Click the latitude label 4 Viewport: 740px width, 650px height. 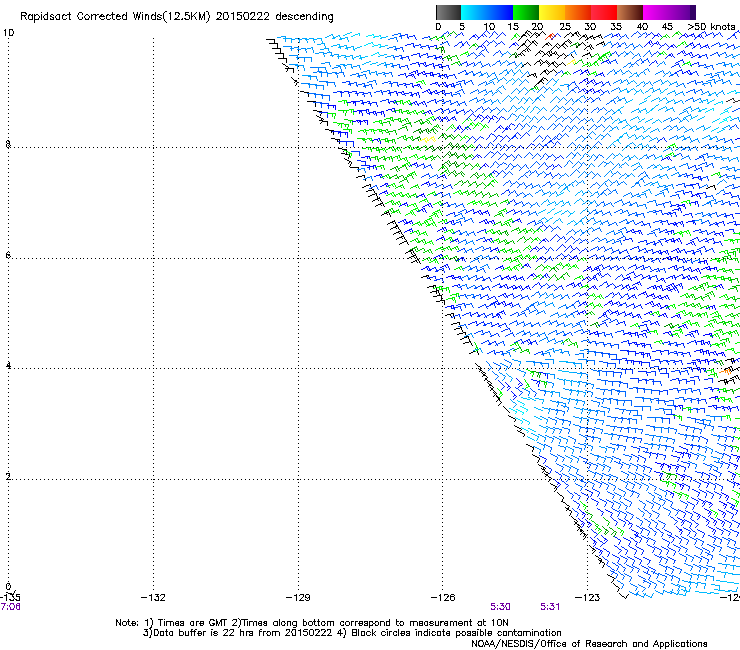8,366
